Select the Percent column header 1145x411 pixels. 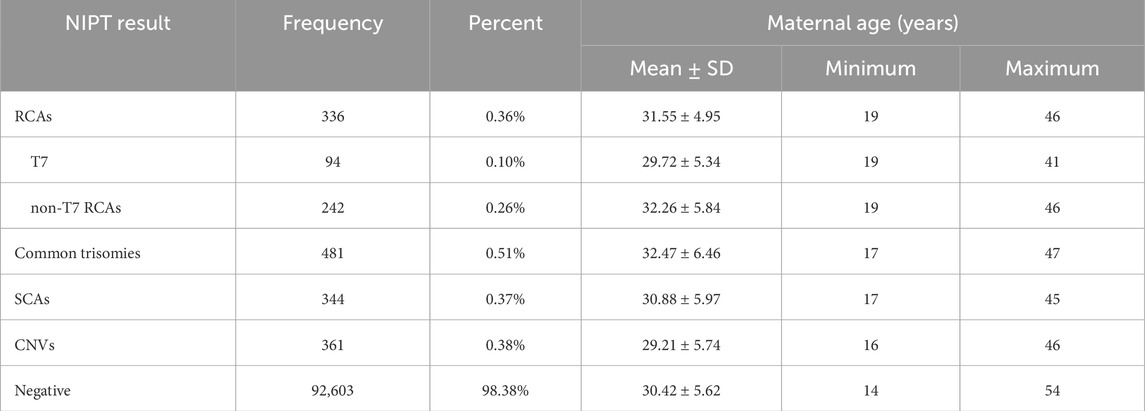click(x=504, y=24)
